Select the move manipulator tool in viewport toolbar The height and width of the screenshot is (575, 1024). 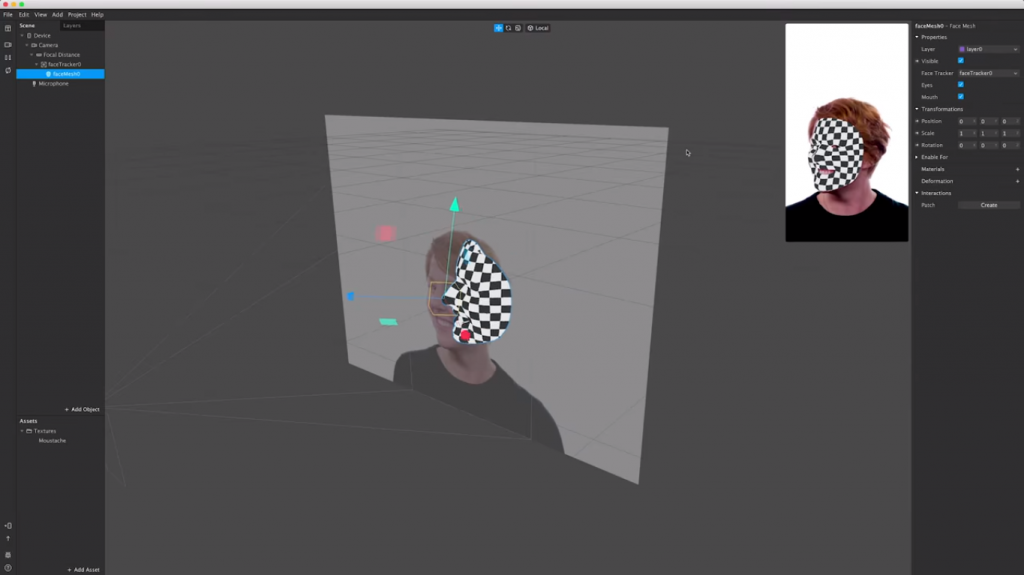pyautogui.click(x=498, y=28)
